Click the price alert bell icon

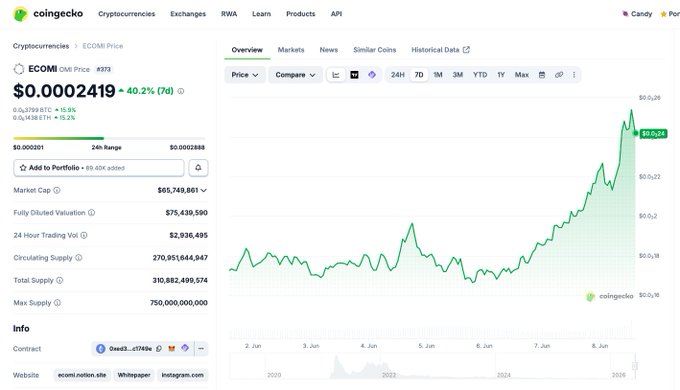pos(198,168)
